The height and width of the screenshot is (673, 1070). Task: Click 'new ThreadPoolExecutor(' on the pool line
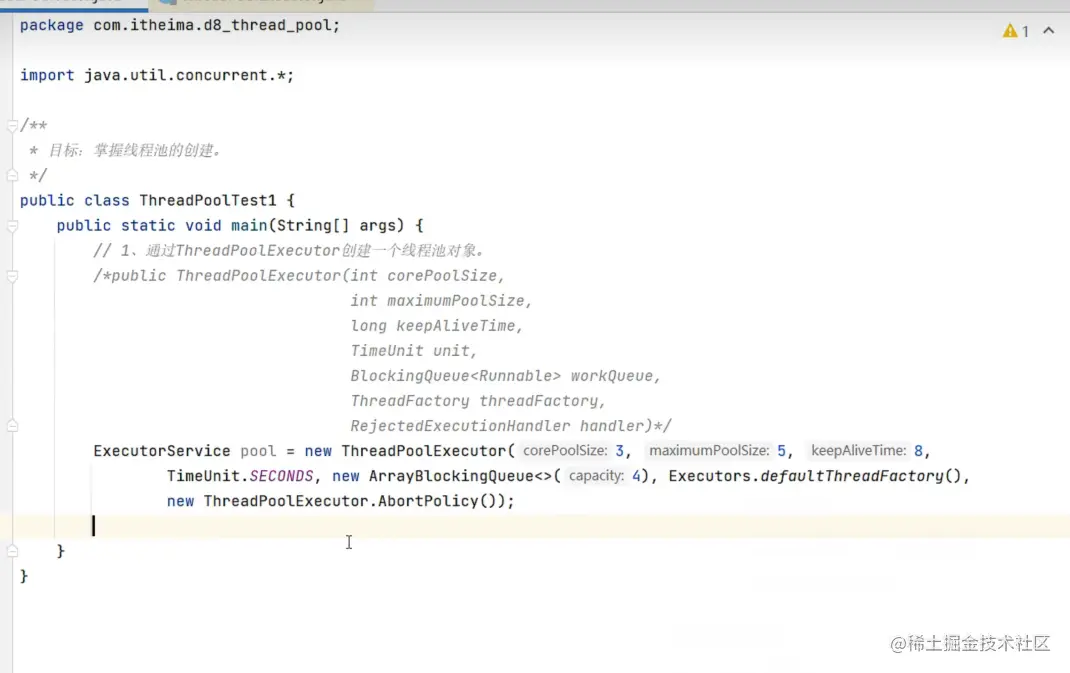pyautogui.click(x=409, y=451)
